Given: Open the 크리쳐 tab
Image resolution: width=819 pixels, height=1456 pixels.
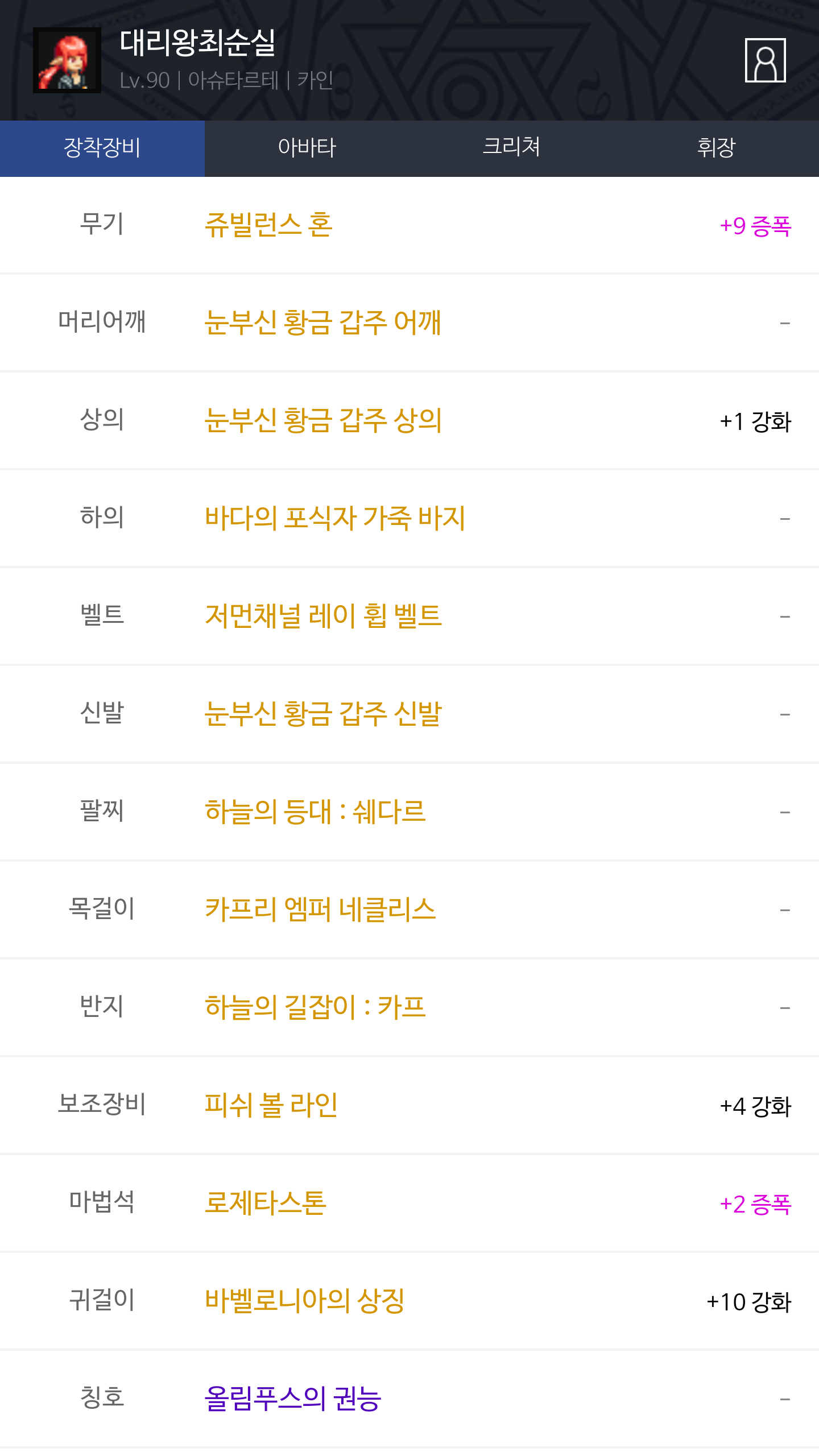Looking at the screenshot, I should (x=511, y=148).
